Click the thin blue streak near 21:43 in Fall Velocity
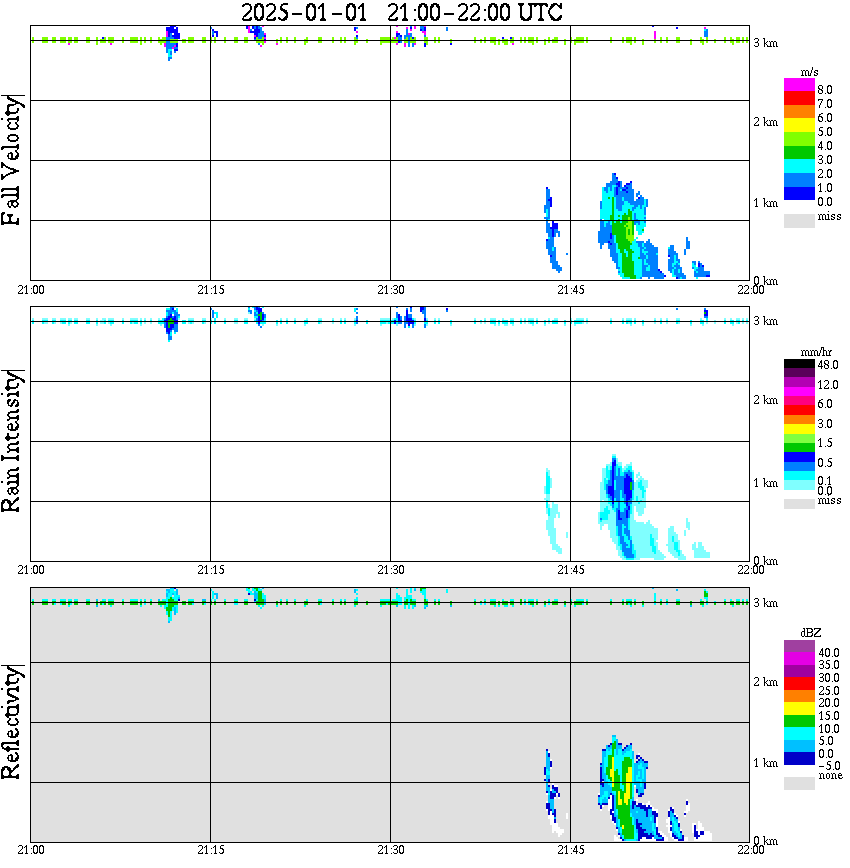 pyautogui.click(x=553, y=230)
